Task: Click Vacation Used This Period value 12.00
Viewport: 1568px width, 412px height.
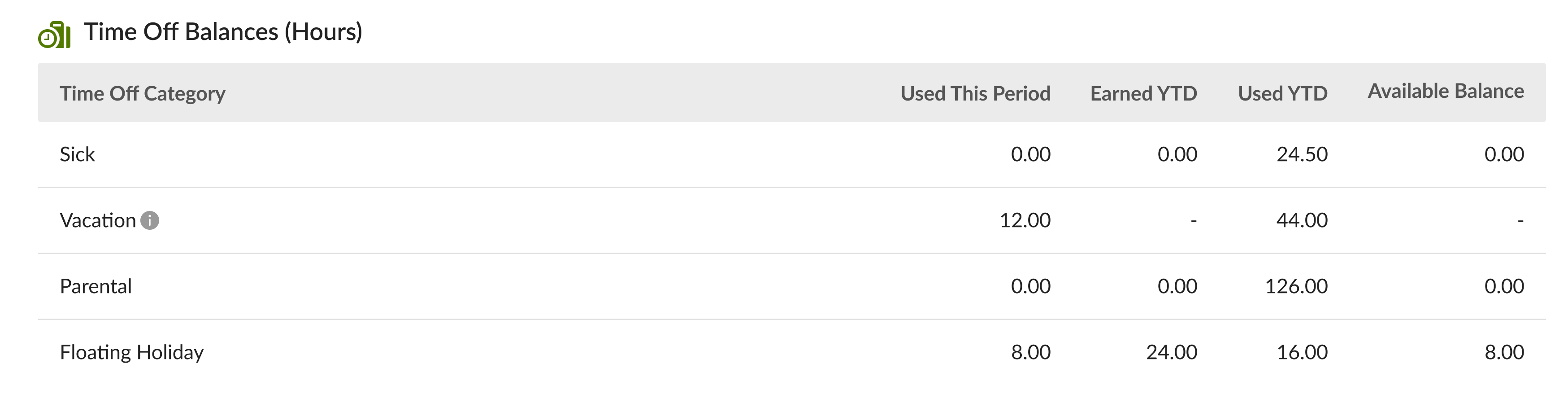Action: click(x=1025, y=220)
